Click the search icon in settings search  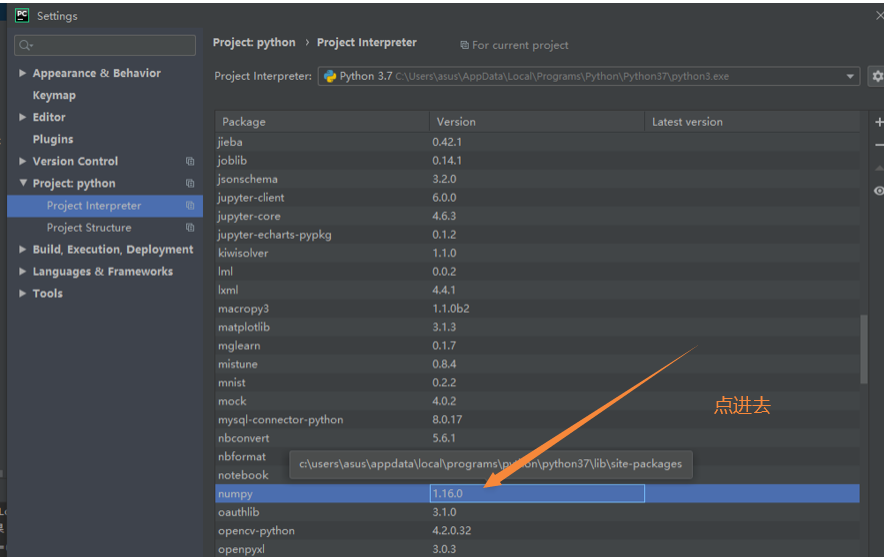pyautogui.click(x=25, y=45)
